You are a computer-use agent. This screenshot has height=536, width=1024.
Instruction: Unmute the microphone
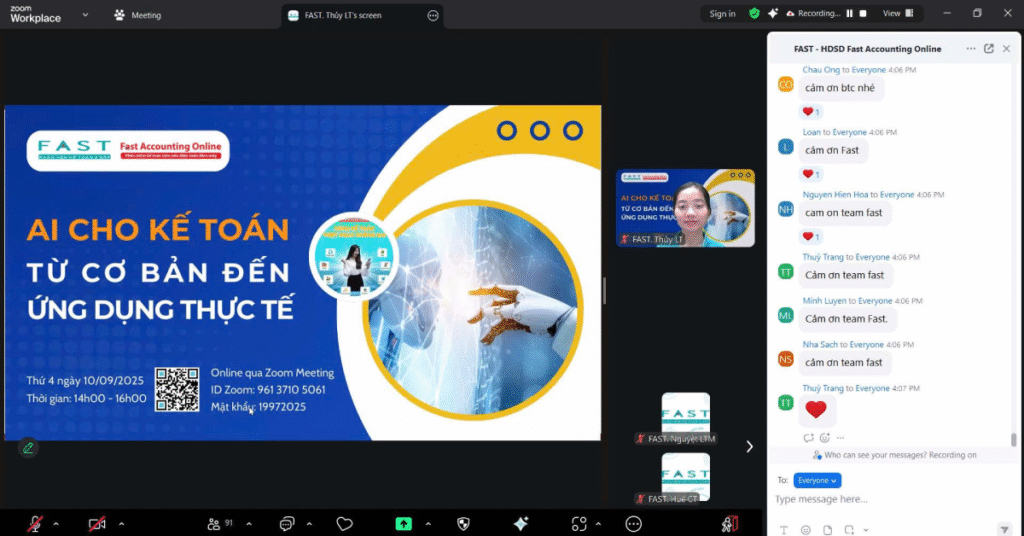[35, 523]
